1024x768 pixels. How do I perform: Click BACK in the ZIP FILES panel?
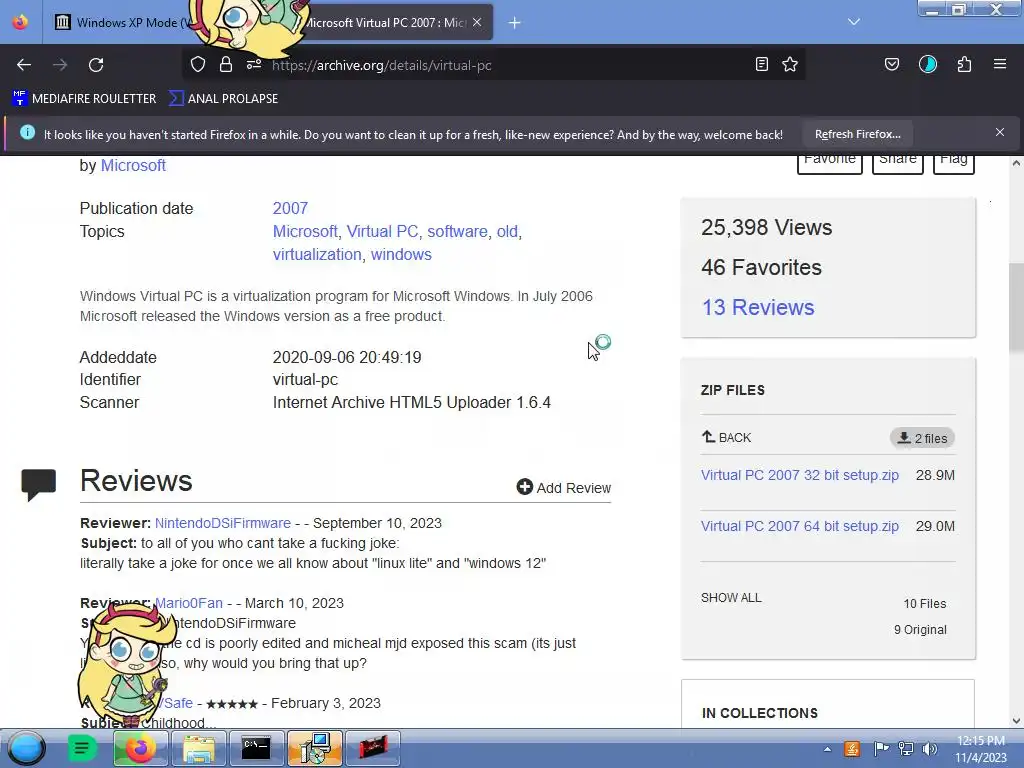pos(726,438)
